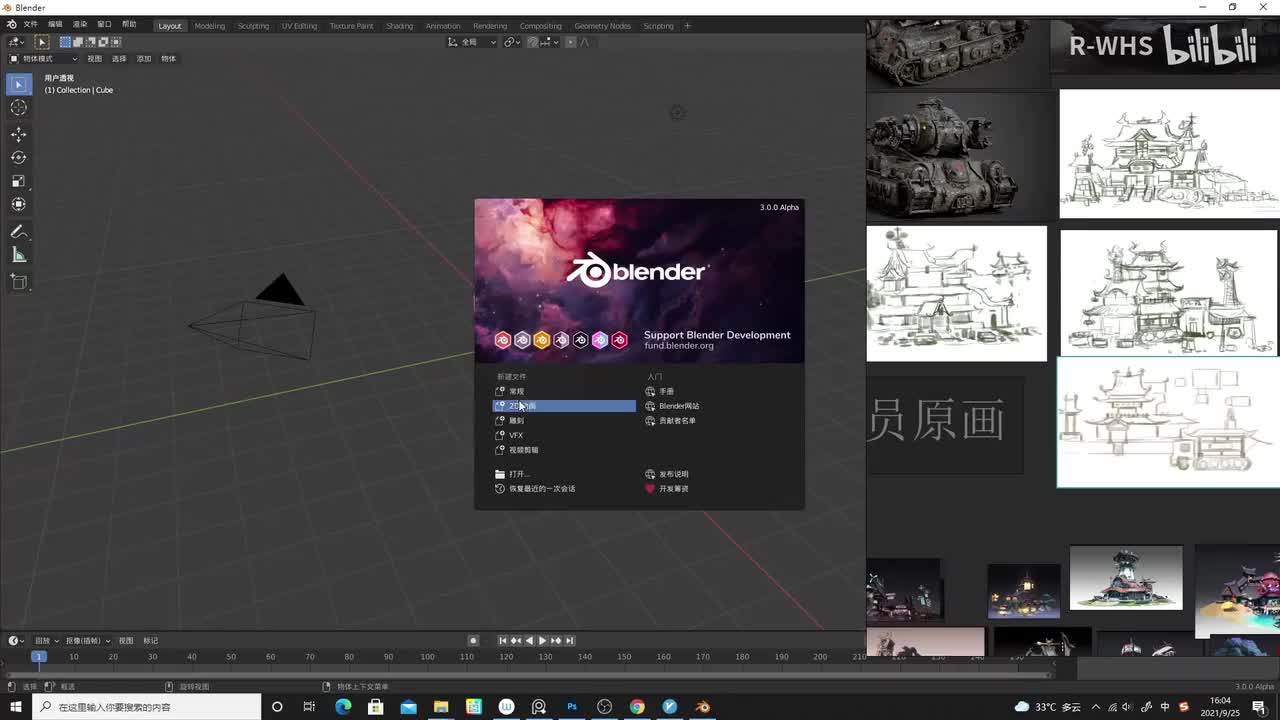Enable the Subtract selection mode icon

point(90,42)
